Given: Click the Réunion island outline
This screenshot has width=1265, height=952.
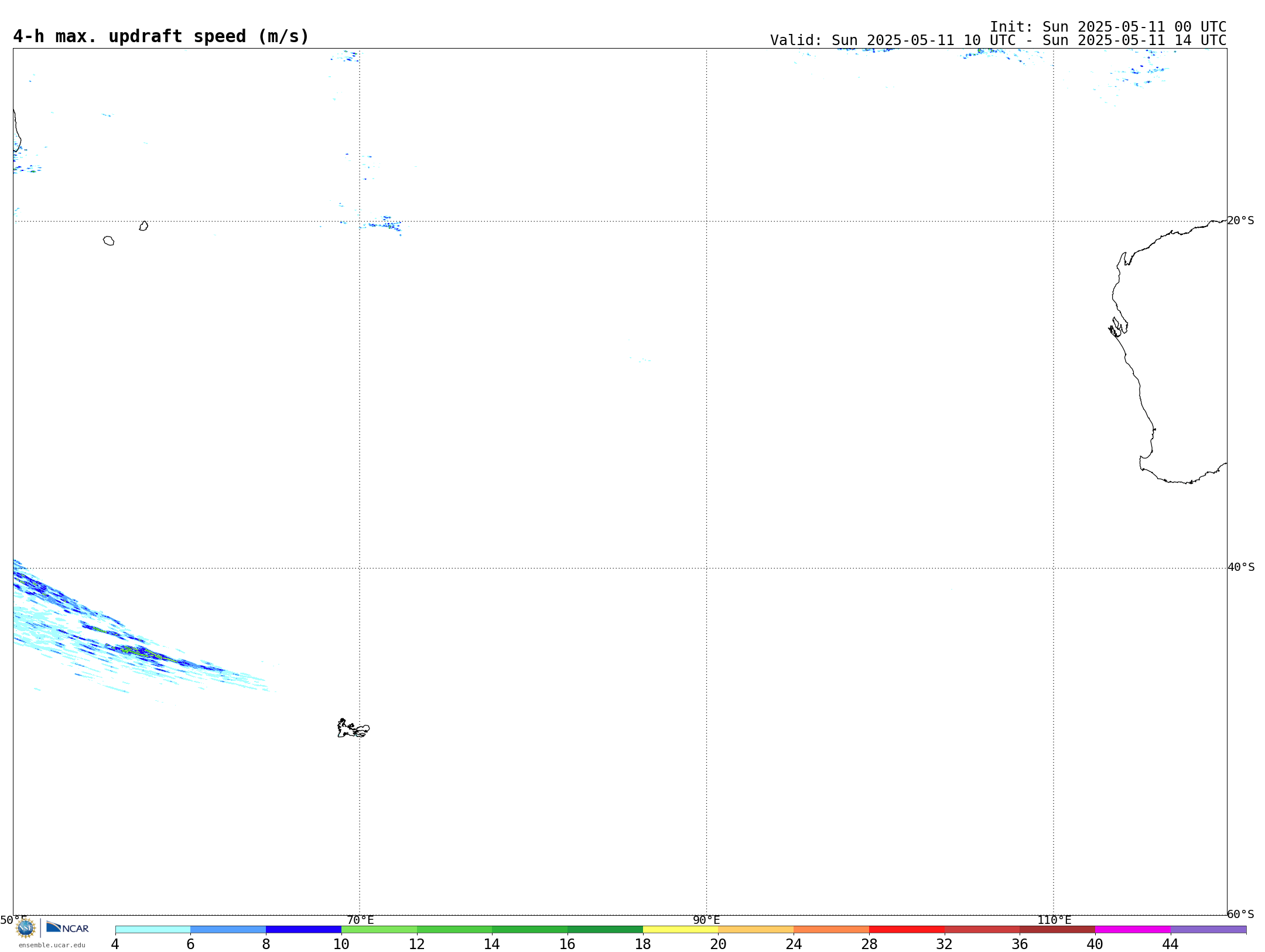Looking at the screenshot, I should (109, 241).
